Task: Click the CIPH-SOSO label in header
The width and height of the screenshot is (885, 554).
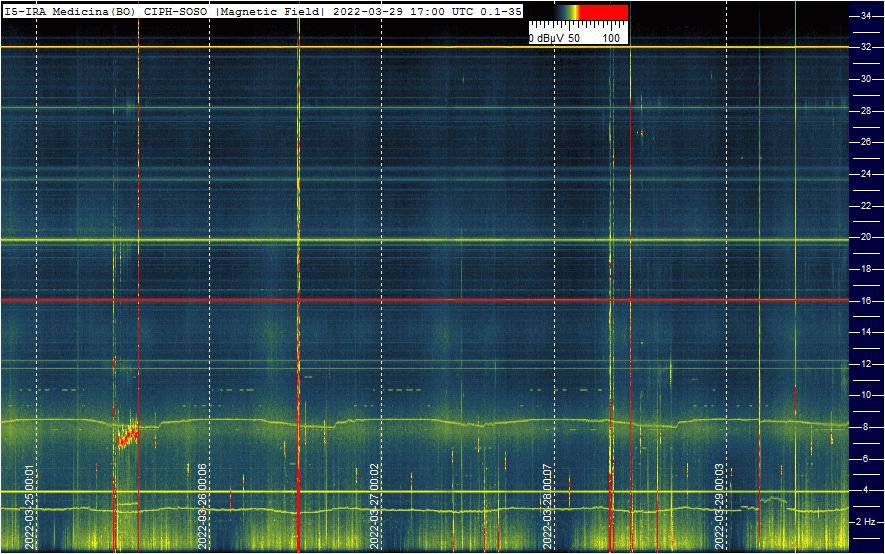Action: pyautogui.click(x=176, y=11)
